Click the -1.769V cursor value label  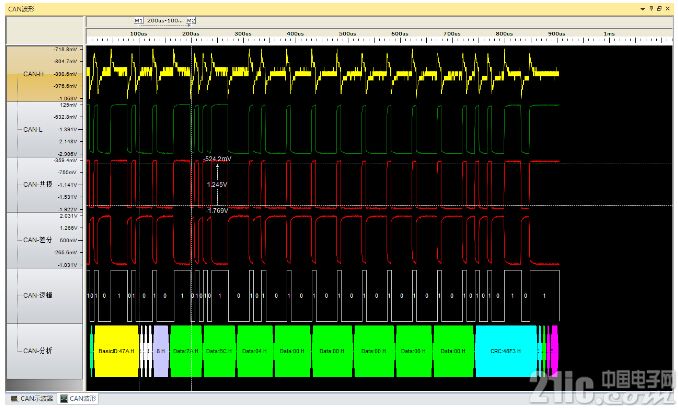pyautogui.click(x=217, y=210)
